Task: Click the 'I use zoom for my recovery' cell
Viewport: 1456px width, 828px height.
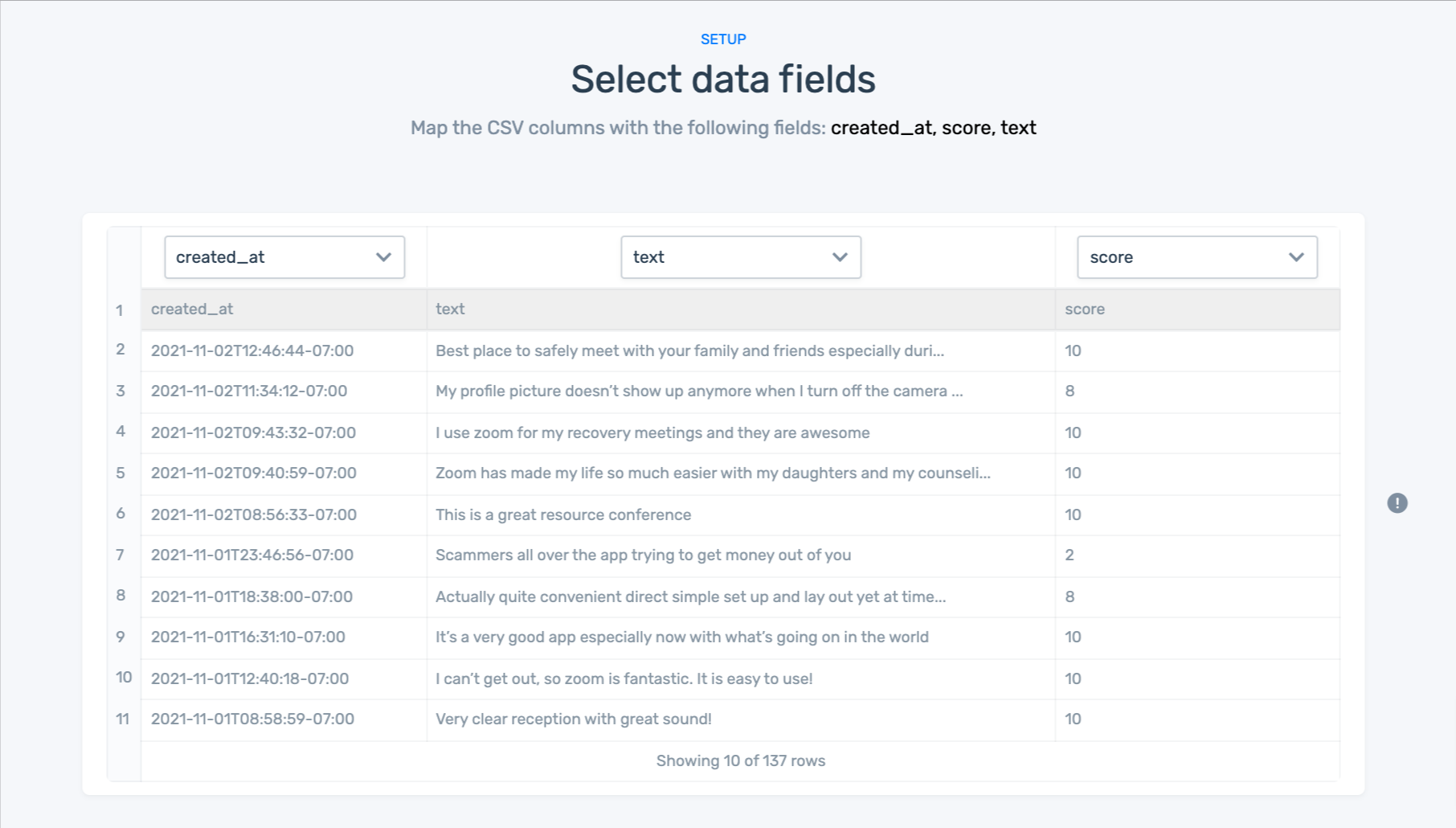Action: point(652,433)
